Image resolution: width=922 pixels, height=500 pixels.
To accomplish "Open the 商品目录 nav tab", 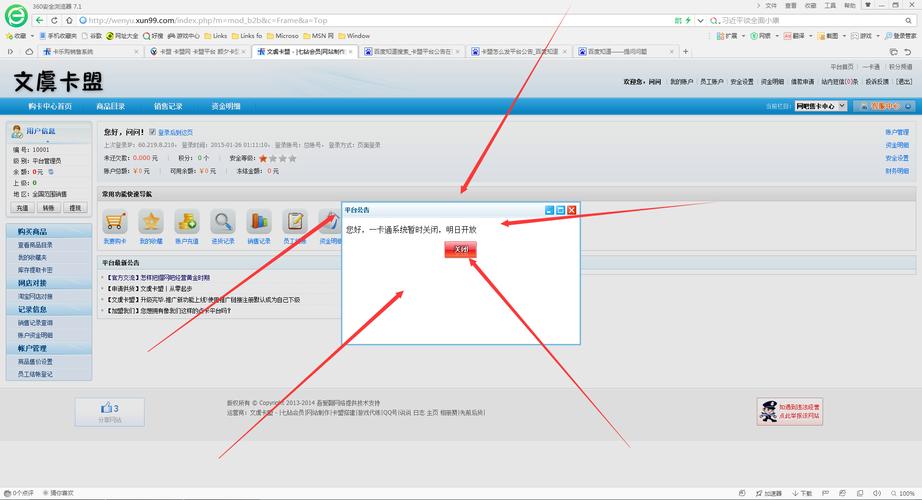I will coord(111,106).
